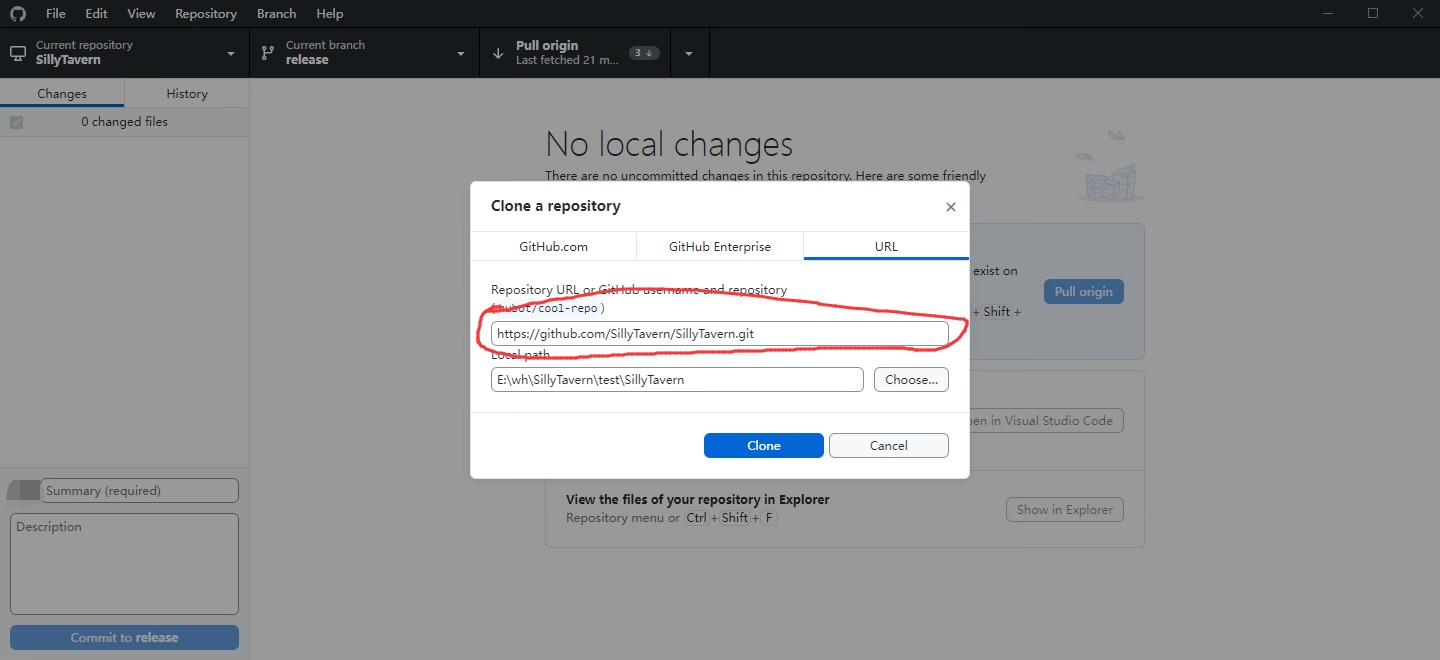The width and height of the screenshot is (1440, 660).
Task: Select the GitHub.com tab in clone dialog
Action: pyautogui.click(x=554, y=246)
